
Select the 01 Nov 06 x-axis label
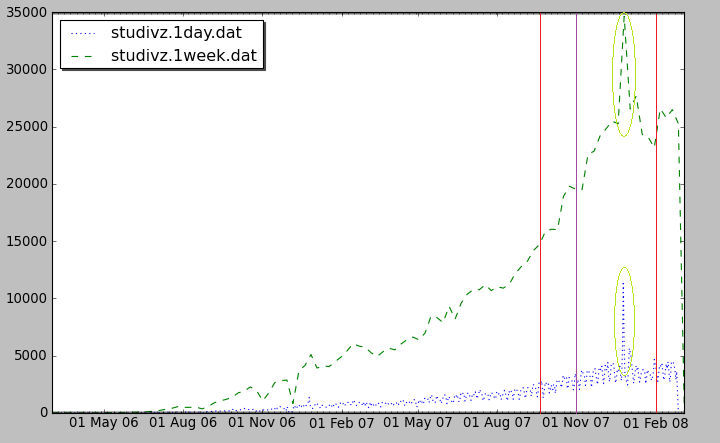262,423
